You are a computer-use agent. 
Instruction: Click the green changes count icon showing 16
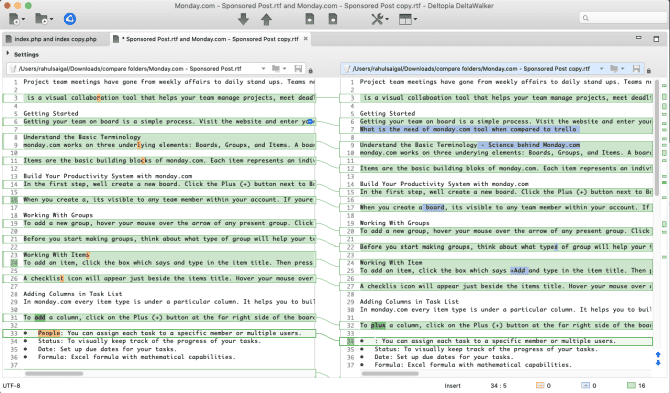click(x=631, y=385)
